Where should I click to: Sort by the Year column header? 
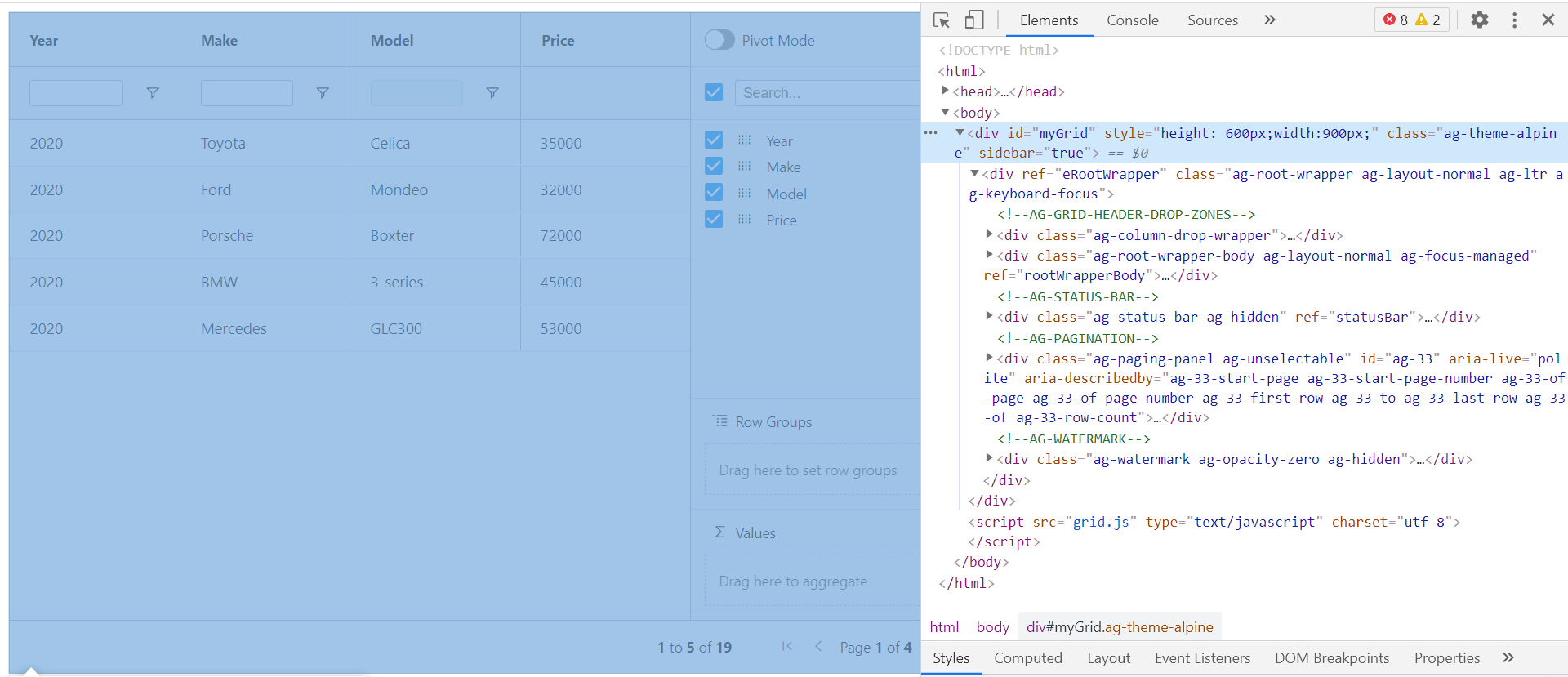click(44, 41)
